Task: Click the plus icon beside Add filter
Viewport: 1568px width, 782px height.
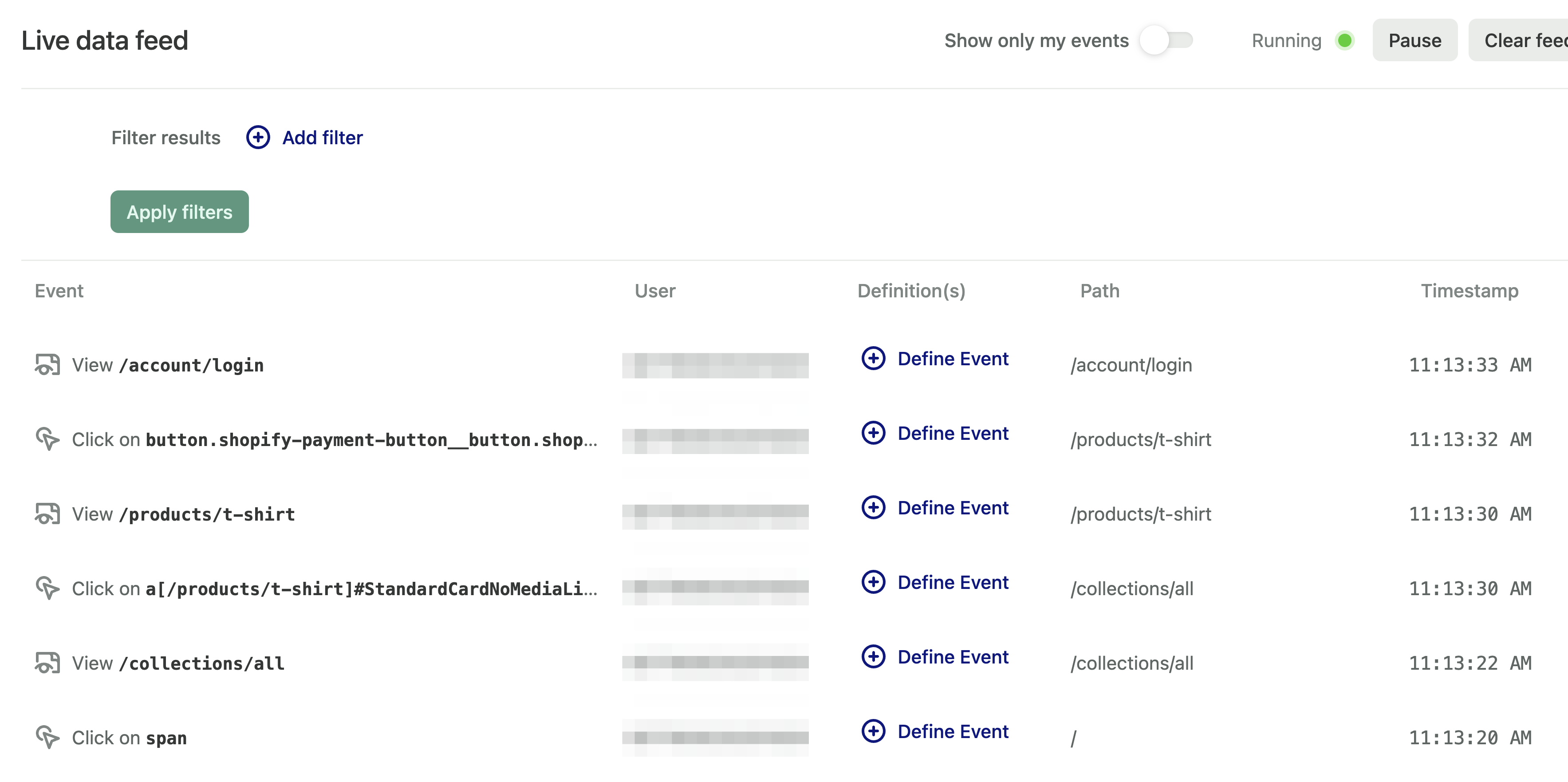Action: (258, 138)
